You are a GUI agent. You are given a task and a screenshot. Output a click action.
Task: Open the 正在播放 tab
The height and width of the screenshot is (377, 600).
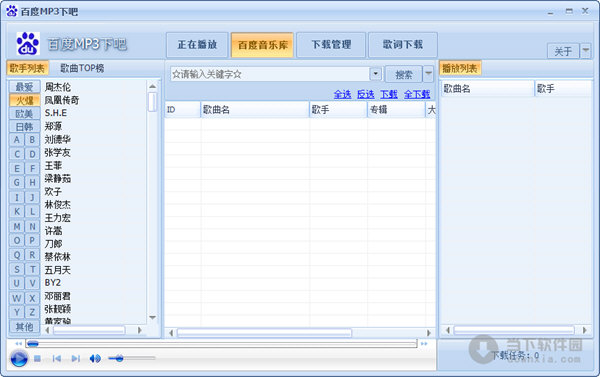(x=197, y=45)
